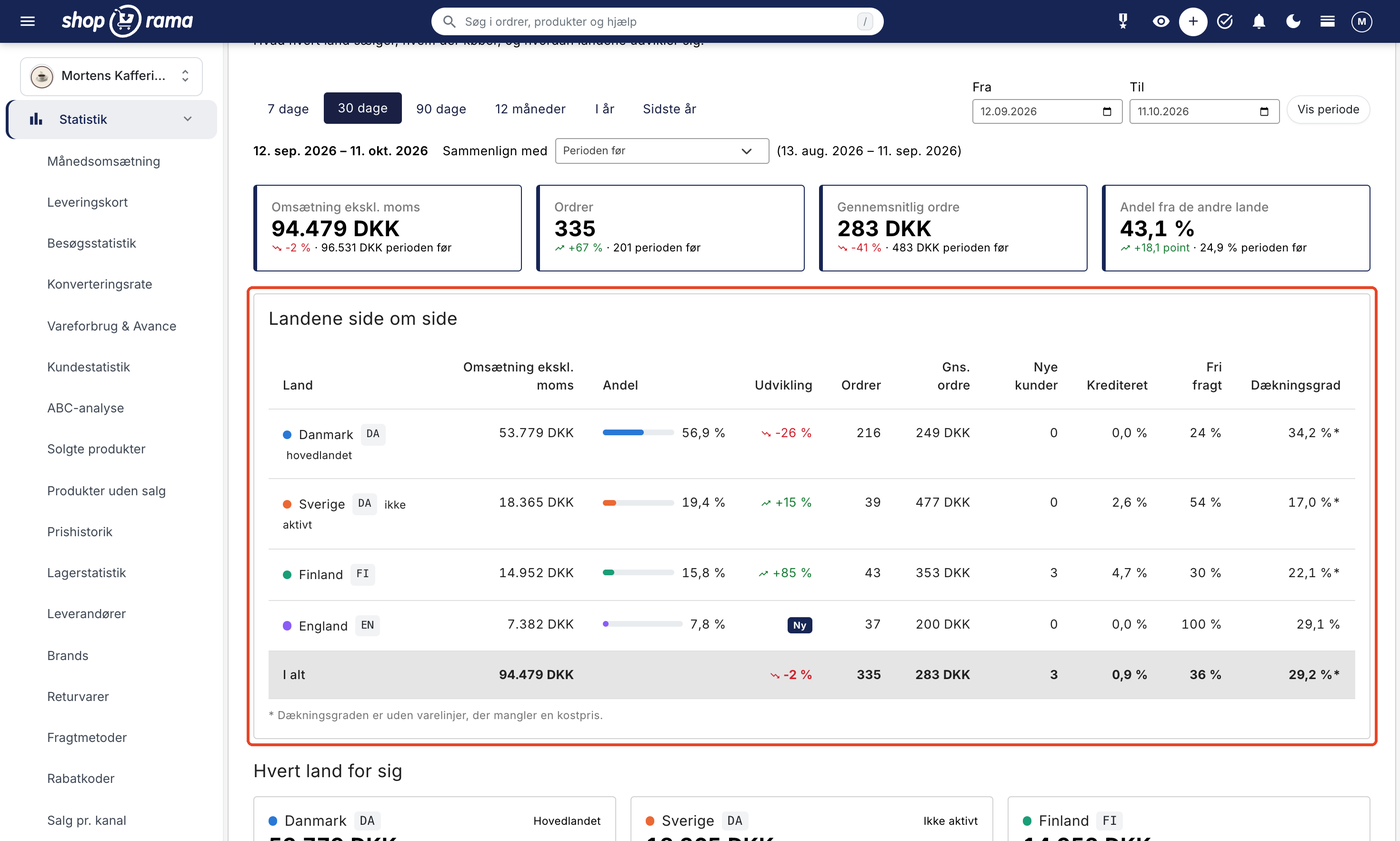
Task: Open ABC-analyse in sidebar
Action: 86,408
